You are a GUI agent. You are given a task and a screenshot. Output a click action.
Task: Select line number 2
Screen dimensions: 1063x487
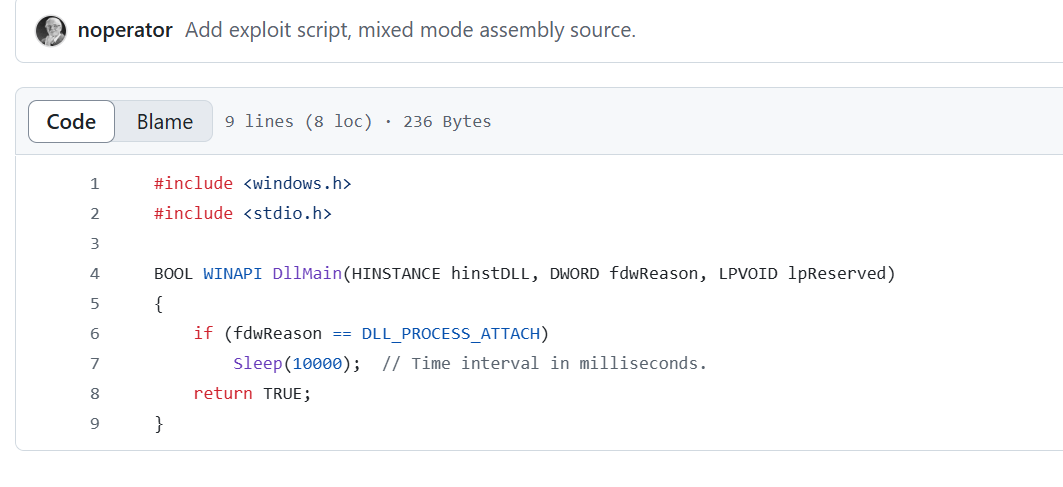click(x=94, y=214)
